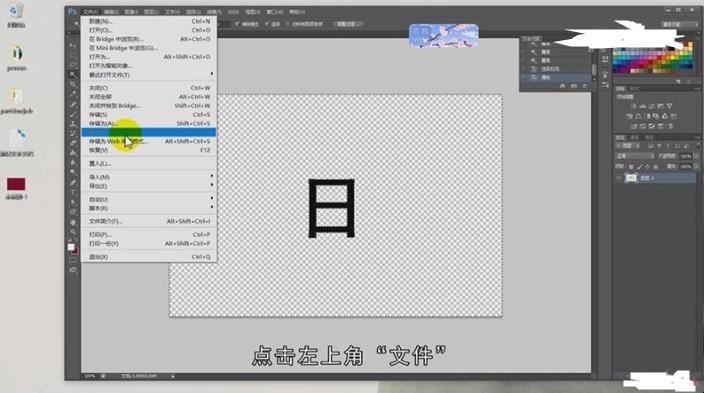Click the Color Balance adjustment icon
This screenshot has width=704, height=393.
(x=638, y=116)
